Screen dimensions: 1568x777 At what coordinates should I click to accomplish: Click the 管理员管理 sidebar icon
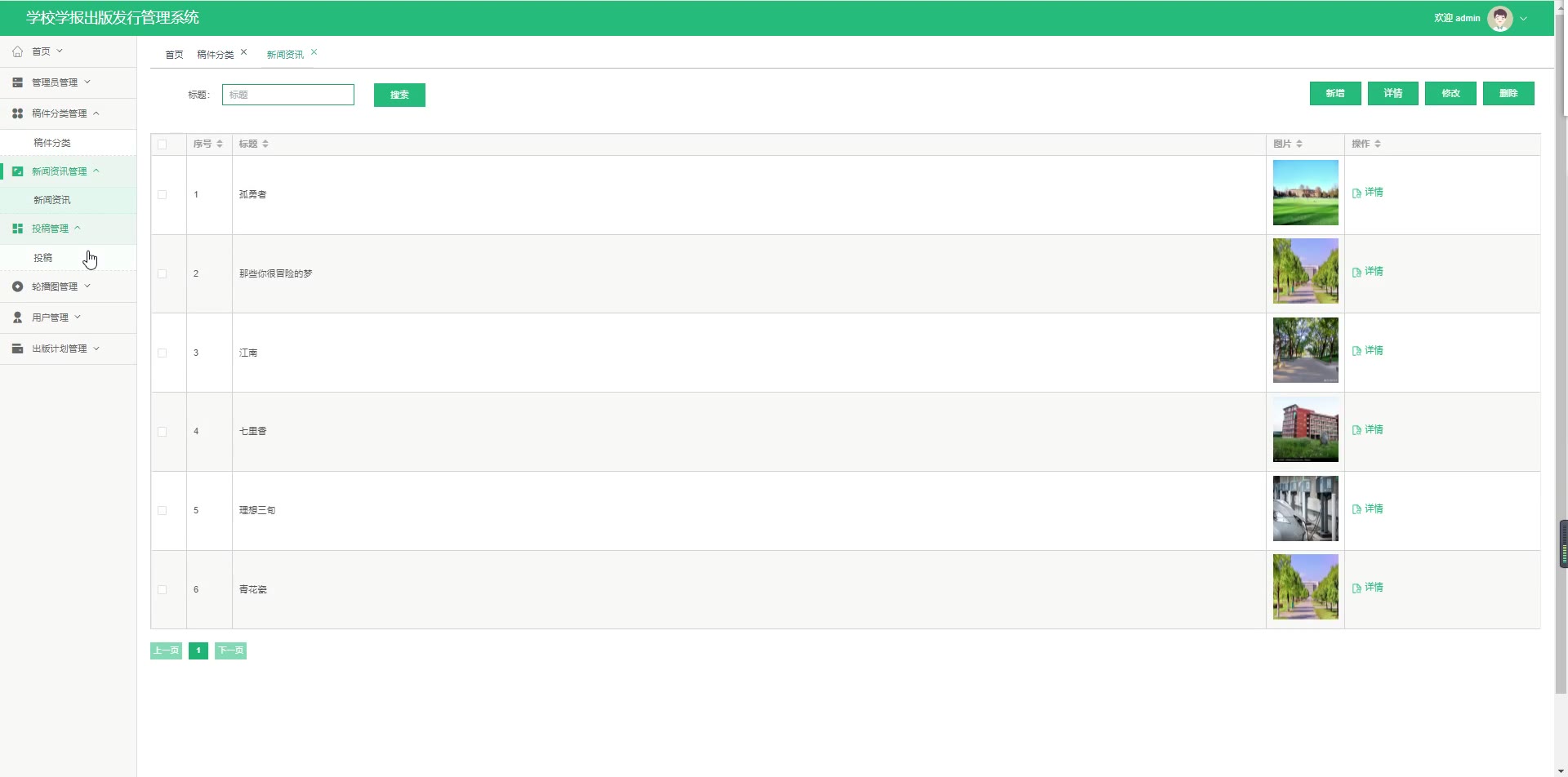17,82
